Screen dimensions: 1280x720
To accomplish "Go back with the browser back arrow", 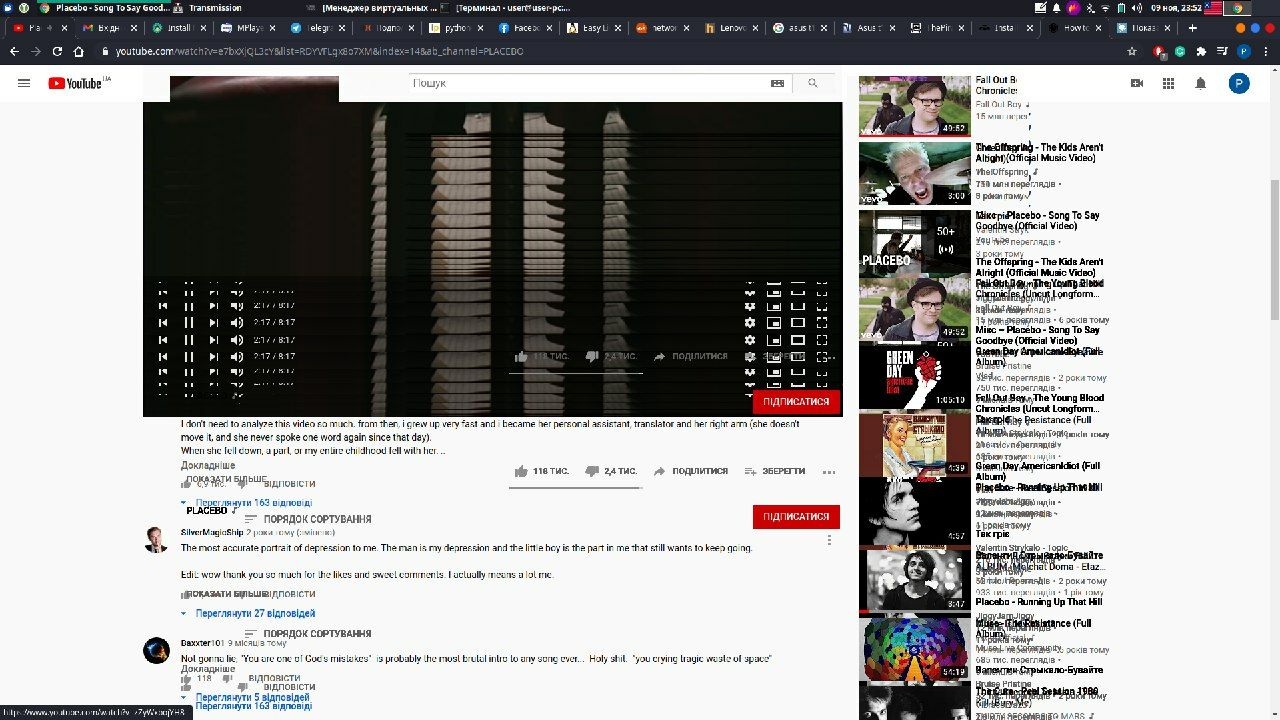I will [14, 51].
